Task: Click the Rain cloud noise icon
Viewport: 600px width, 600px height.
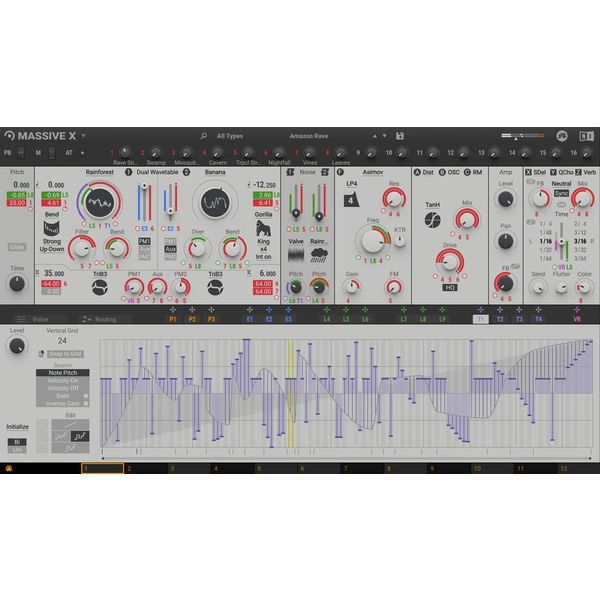Action: (x=319, y=254)
